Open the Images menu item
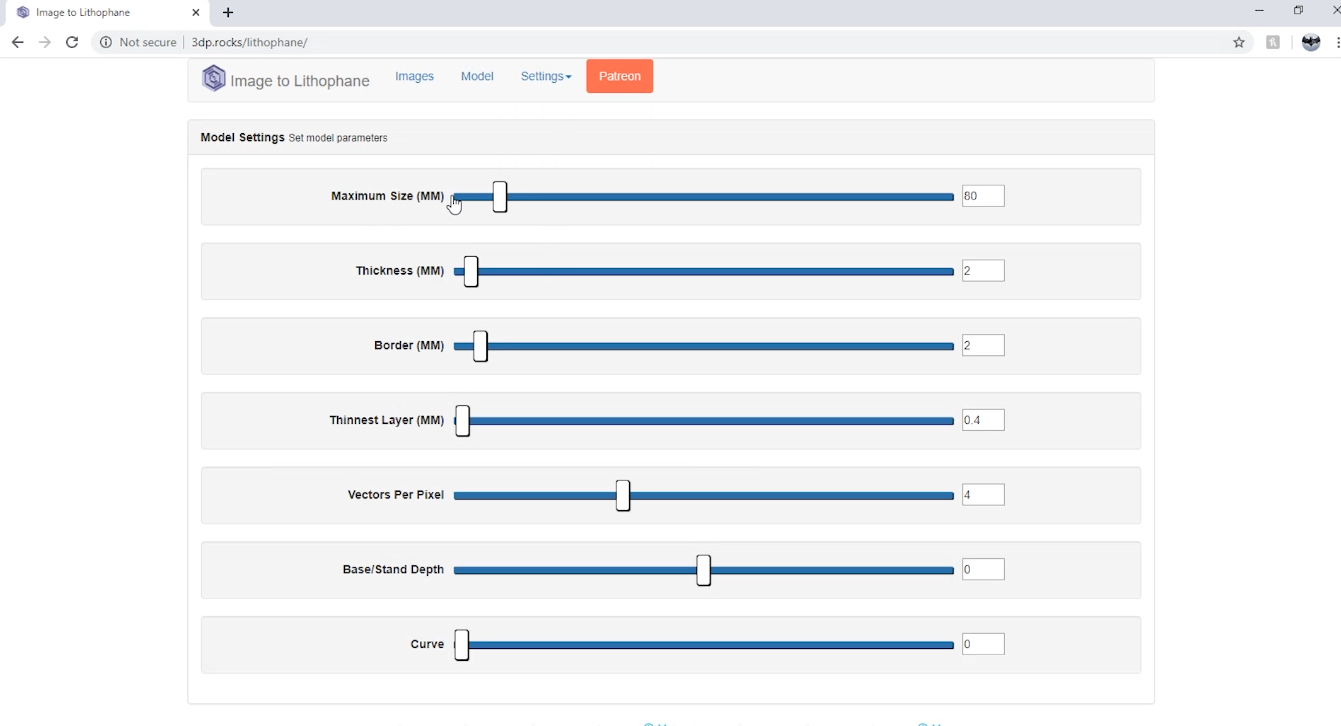This screenshot has width=1341, height=726. tap(414, 76)
